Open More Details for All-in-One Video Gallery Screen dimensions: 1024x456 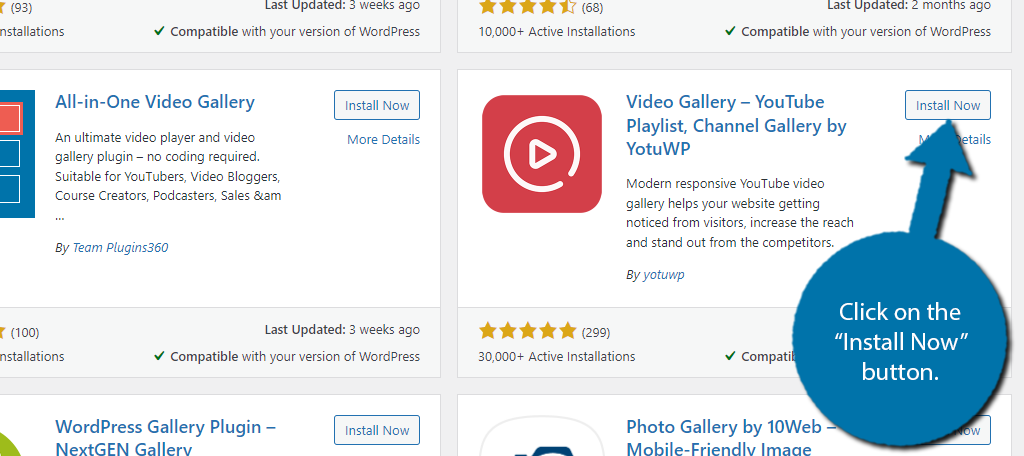point(383,139)
